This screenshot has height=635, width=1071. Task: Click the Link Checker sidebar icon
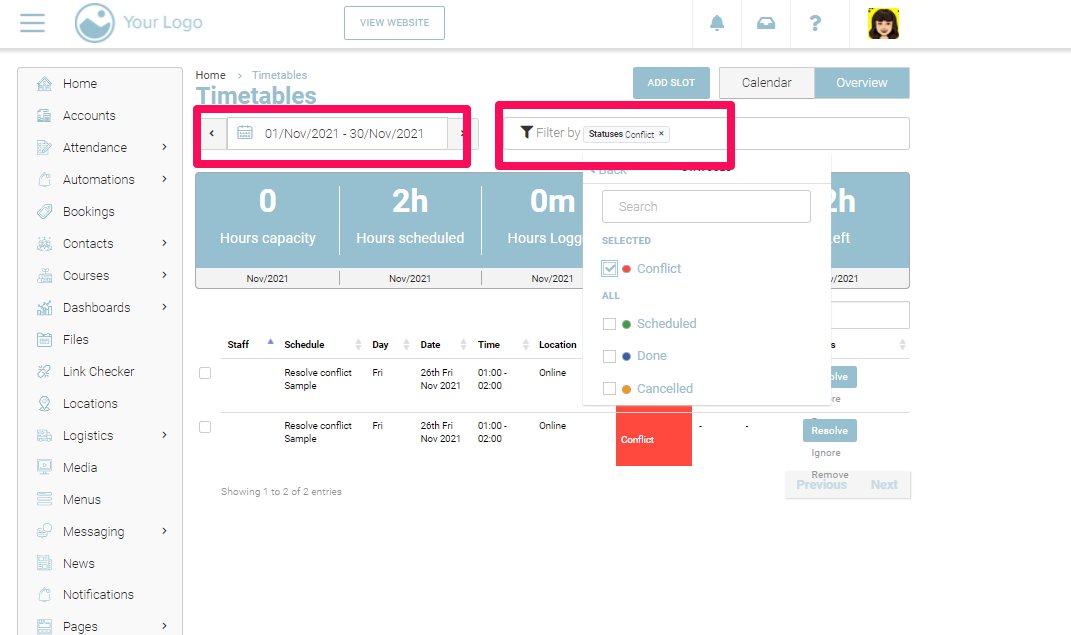point(44,372)
